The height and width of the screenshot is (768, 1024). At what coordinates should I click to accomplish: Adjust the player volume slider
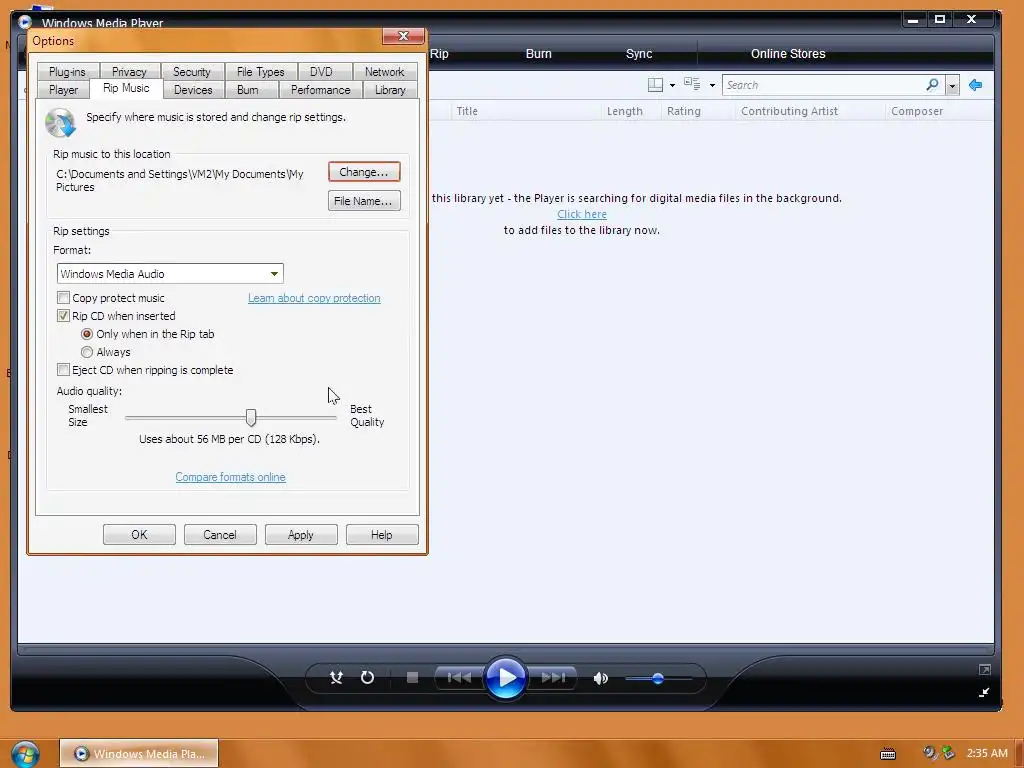(658, 679)
